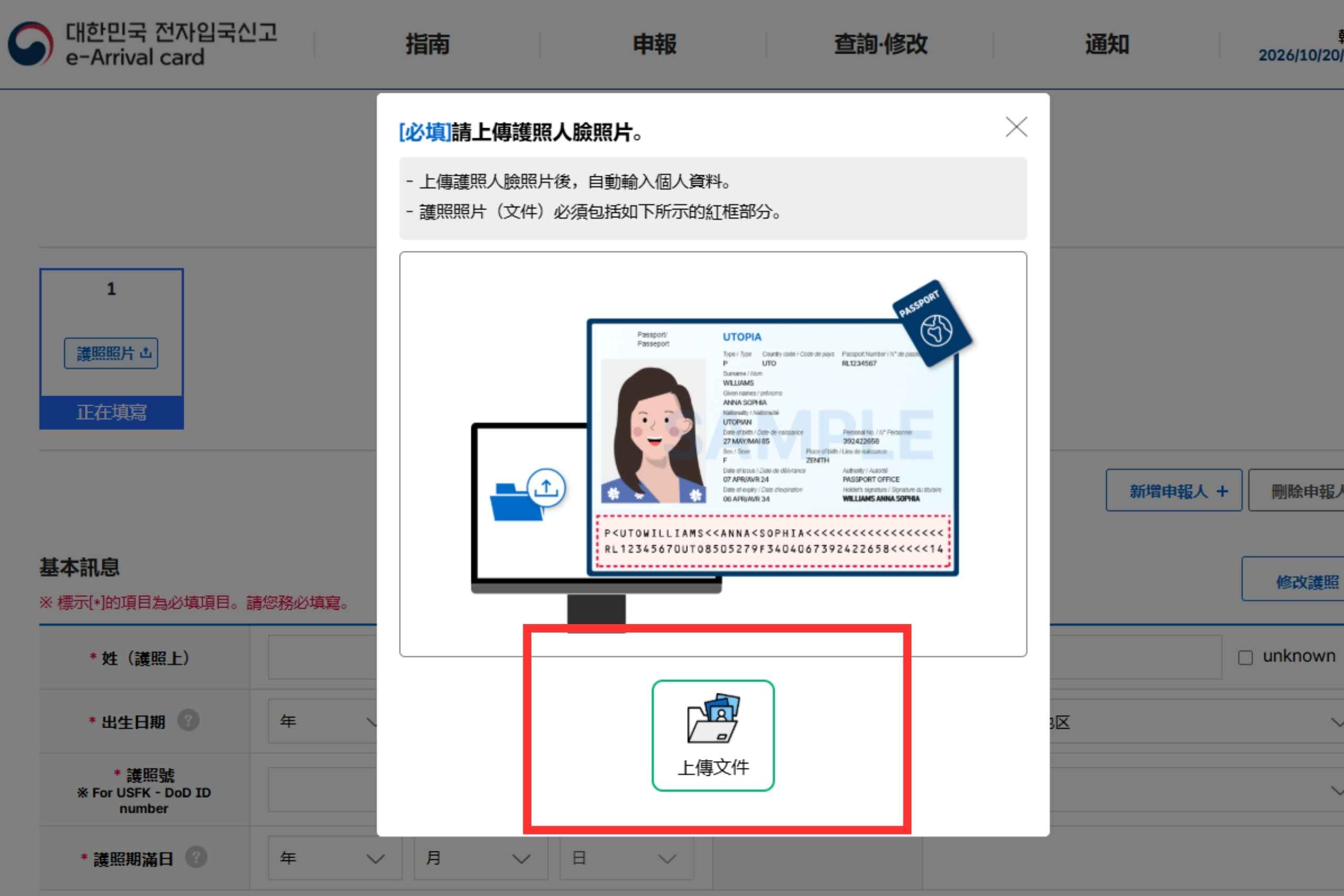Viewport: 1344px width, 896px height.
Task: Click the 護照號 passport number field
Action: click(323, 790)
